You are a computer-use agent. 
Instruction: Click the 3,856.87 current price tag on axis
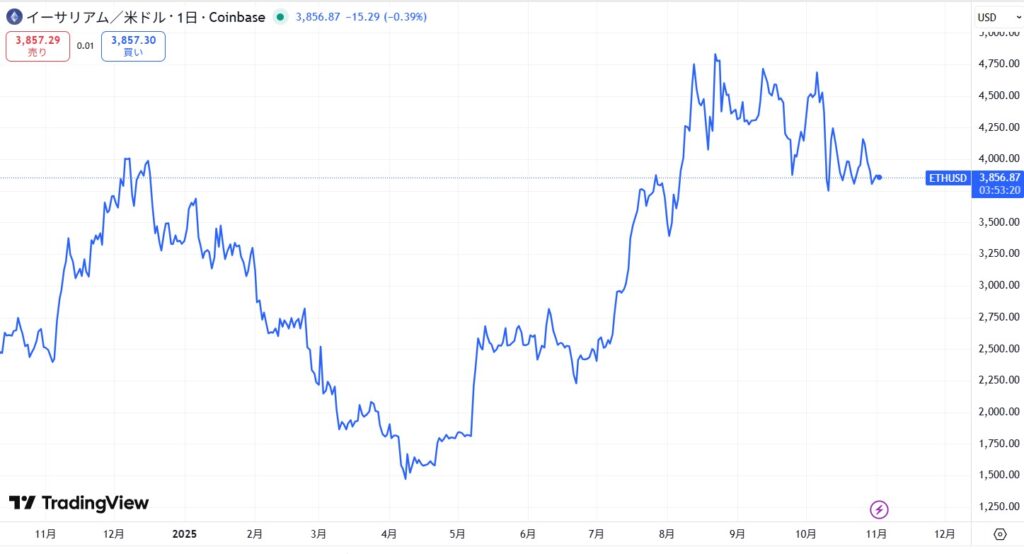point(999,177)
